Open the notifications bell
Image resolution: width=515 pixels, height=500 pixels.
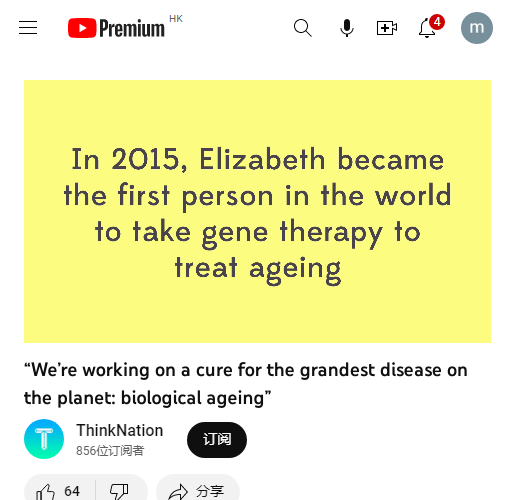(x=427, y=28)
